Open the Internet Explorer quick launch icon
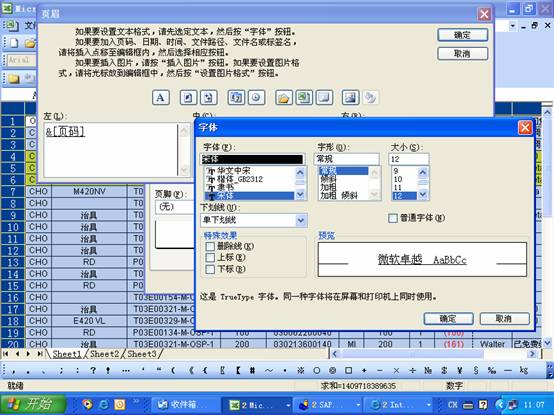The height and width of the screenshot is (415, 554). coord(104,404)
